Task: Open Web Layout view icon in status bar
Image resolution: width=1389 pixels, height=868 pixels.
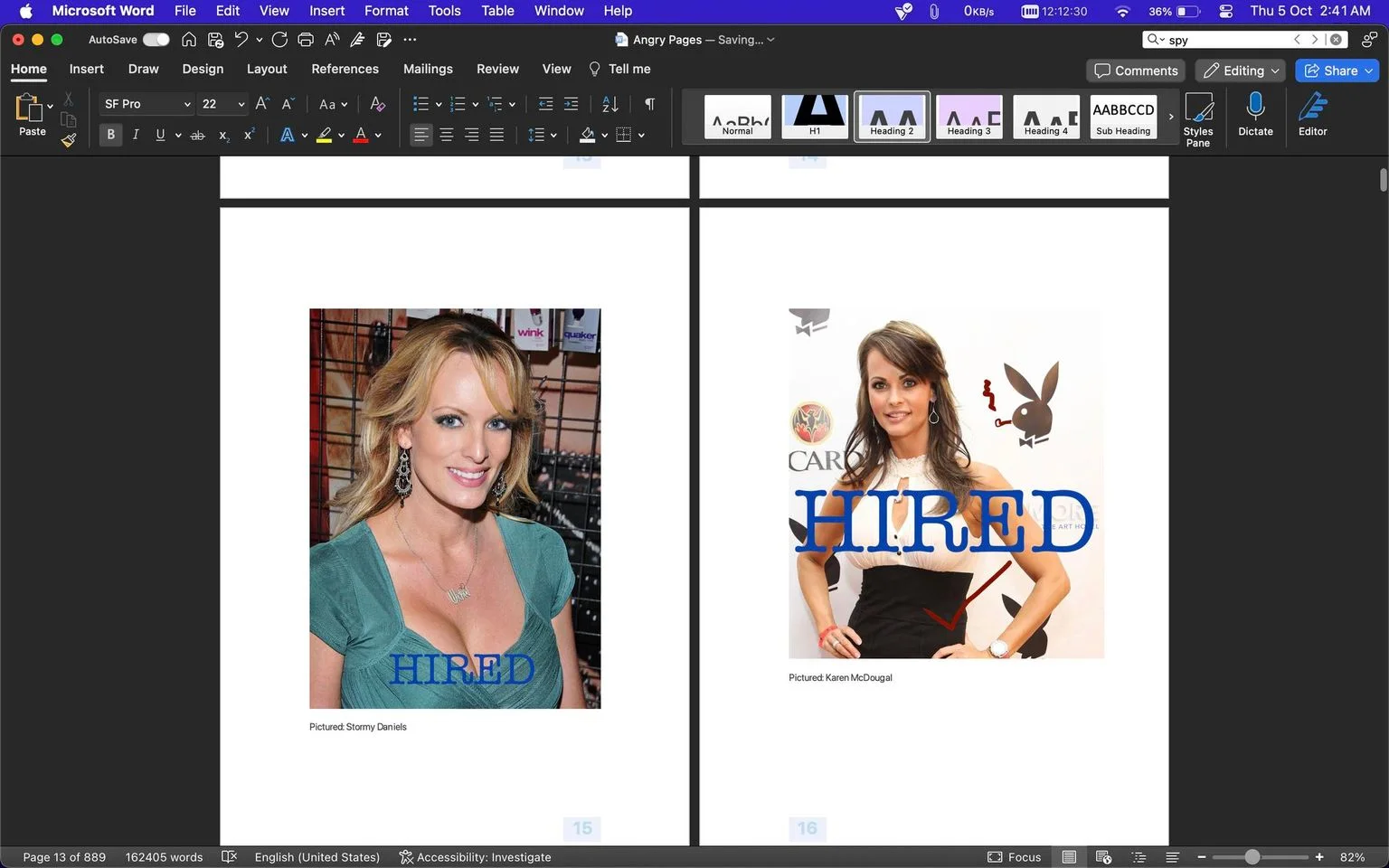Action: (1103, 856)
